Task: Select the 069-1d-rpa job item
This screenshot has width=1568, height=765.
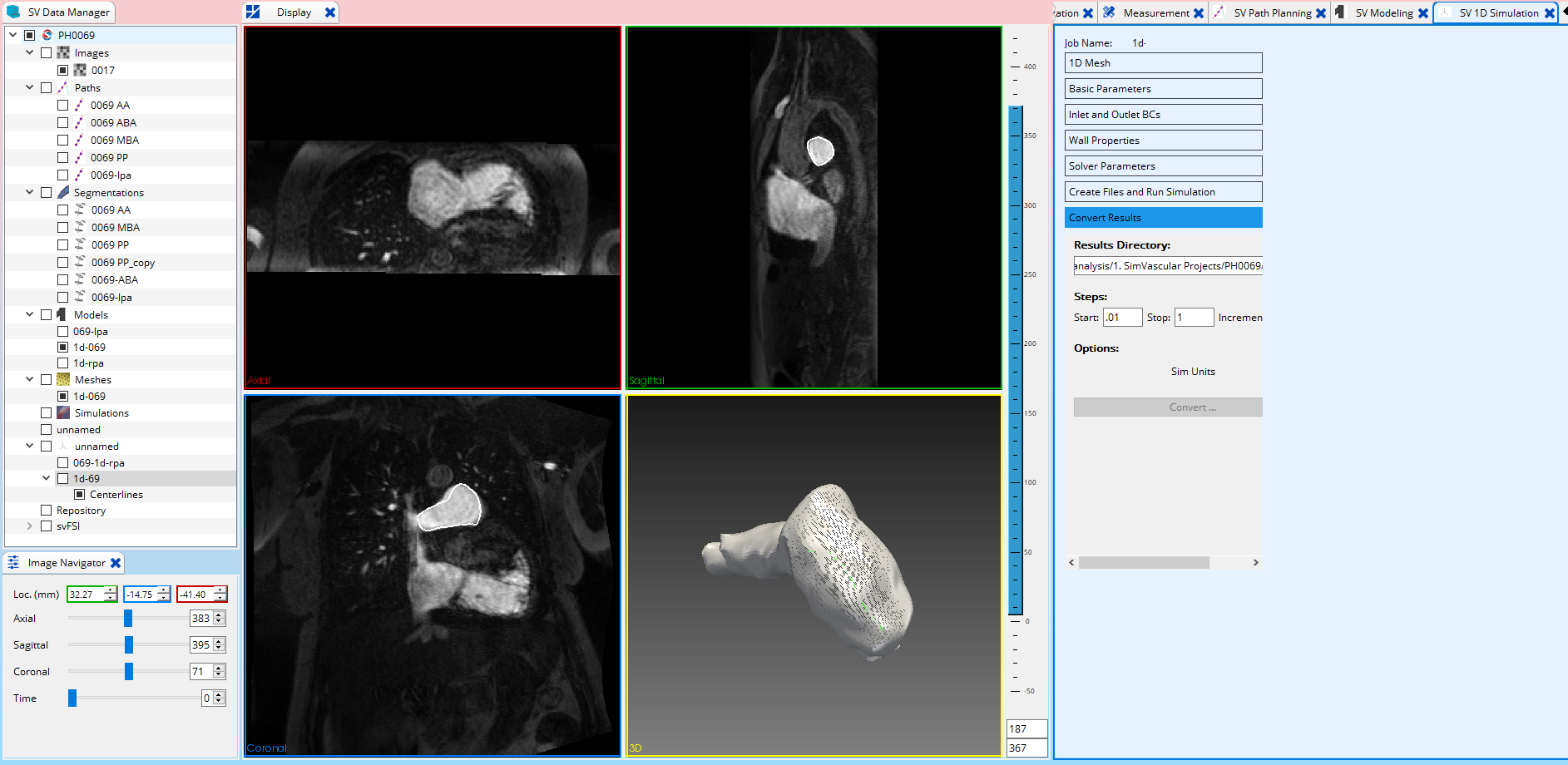Action: coord(98,462)
